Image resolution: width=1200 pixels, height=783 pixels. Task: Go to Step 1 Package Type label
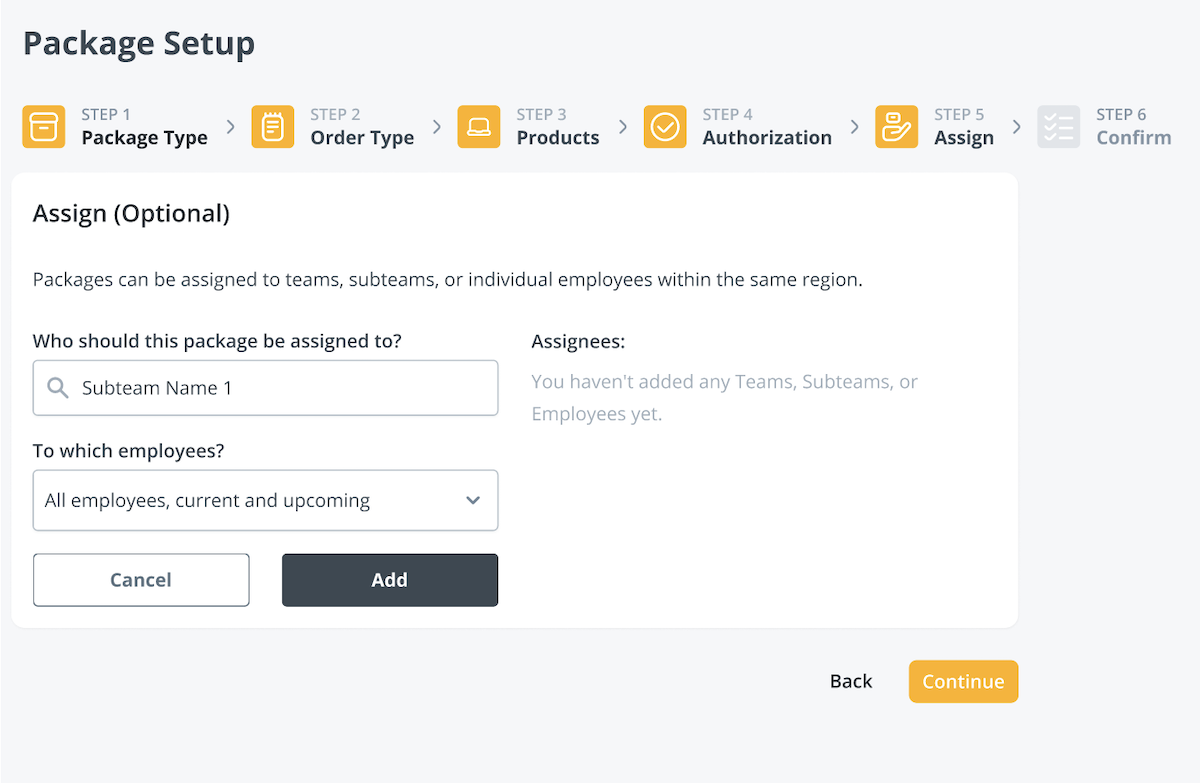pyautogui.click(x=144, y=137)
